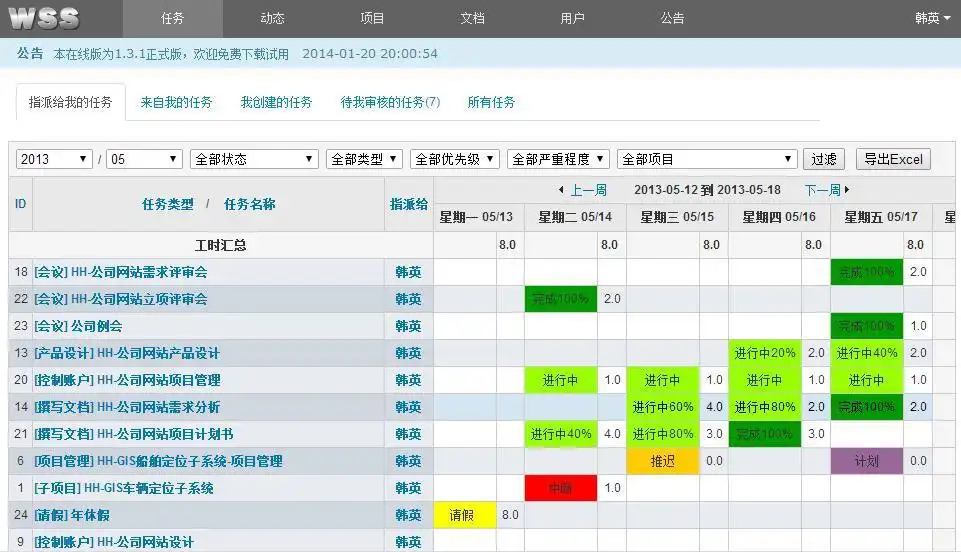Click the purple 计划 status cell
This screenshot has height=552, width=961.
pos(867,461)
